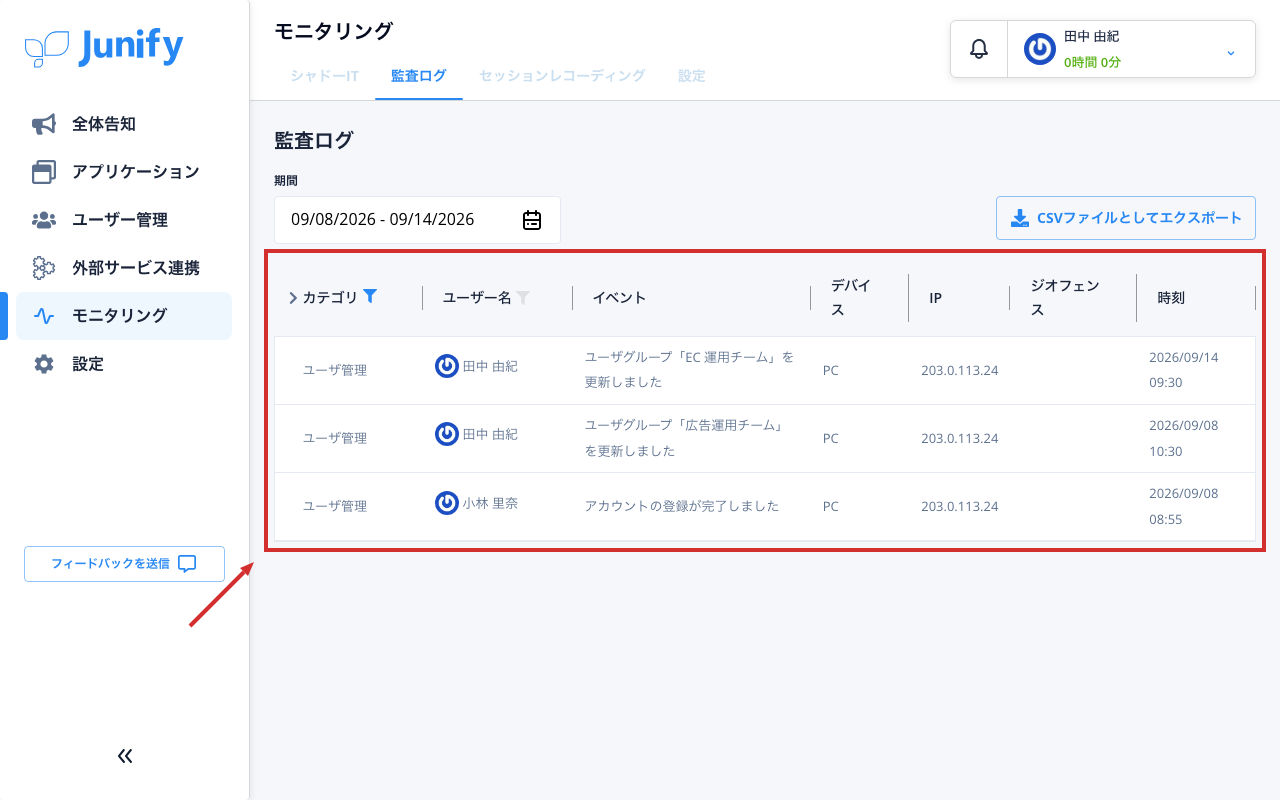This screenshot has width=1280, height=800.
Task: Click 0時間 0分 status text
Action: 1092,62
